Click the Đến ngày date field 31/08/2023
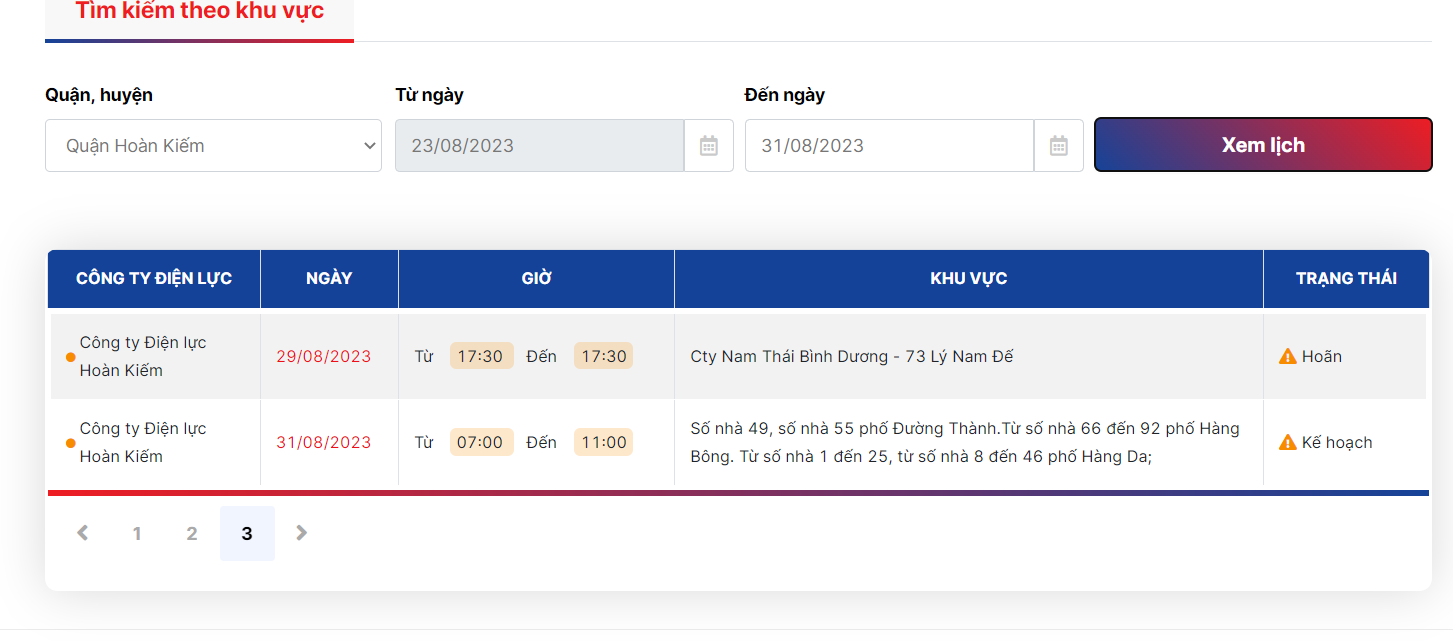The height and width of the screenshot is (641, 1453). point(890,146)
